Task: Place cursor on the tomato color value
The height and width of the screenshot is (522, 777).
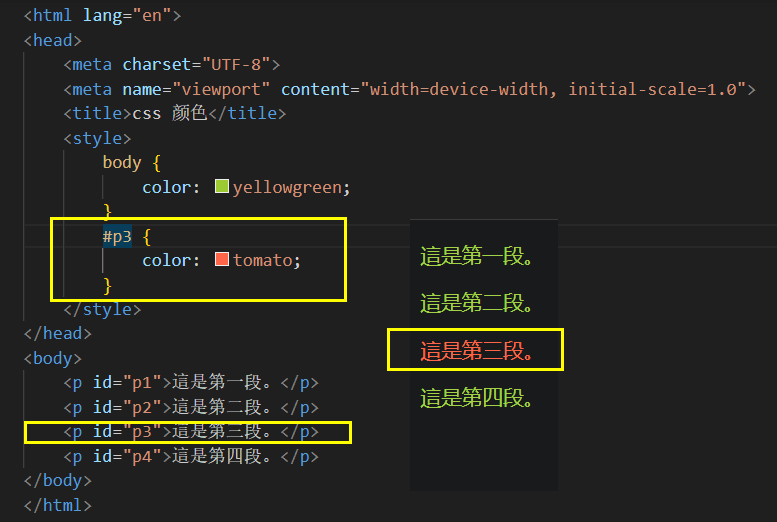Action: [264, 260]
